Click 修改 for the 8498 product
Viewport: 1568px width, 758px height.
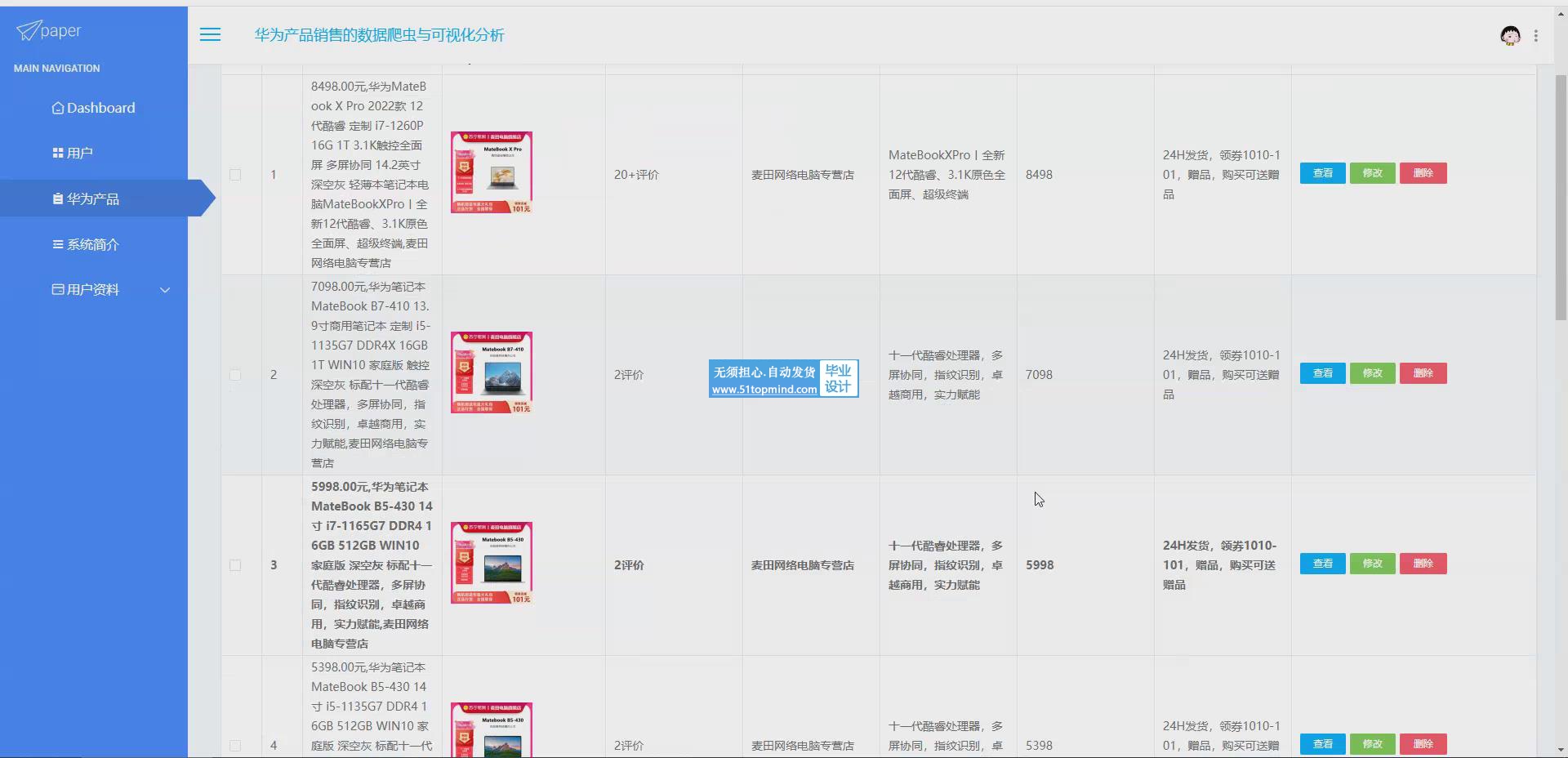coord(1373,173)
